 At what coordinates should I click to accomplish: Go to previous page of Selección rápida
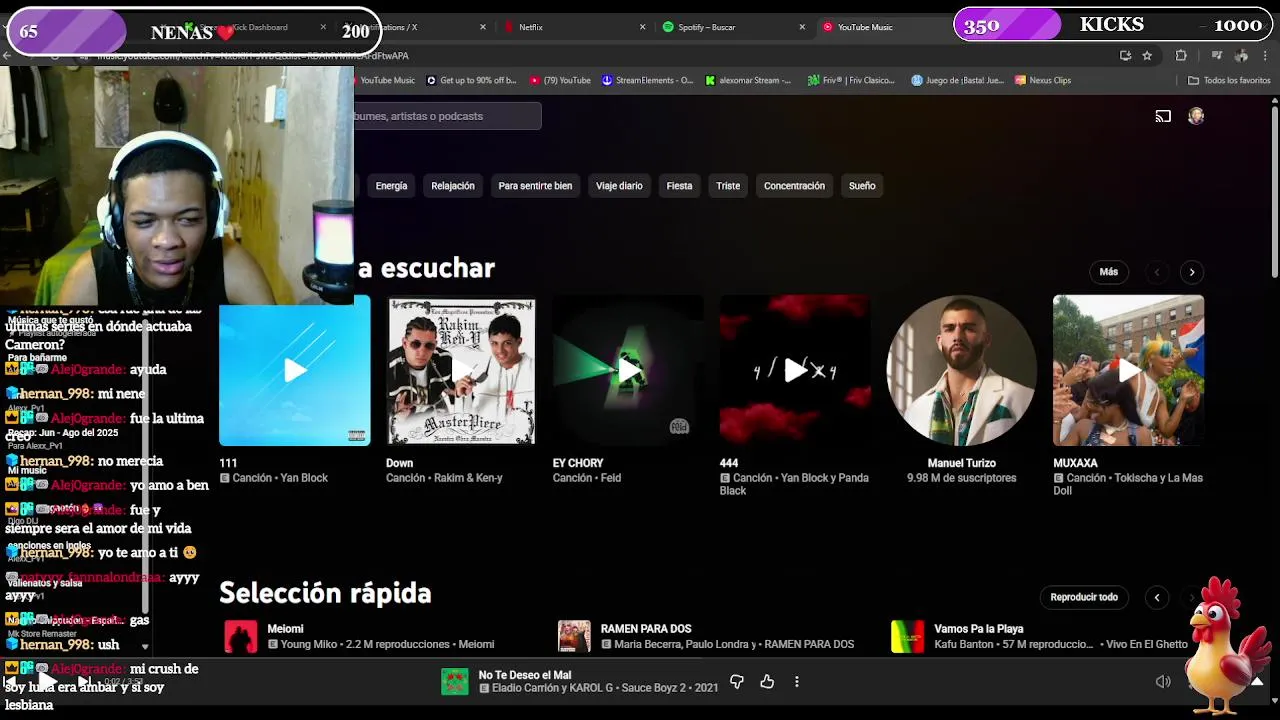point(1157,597)
